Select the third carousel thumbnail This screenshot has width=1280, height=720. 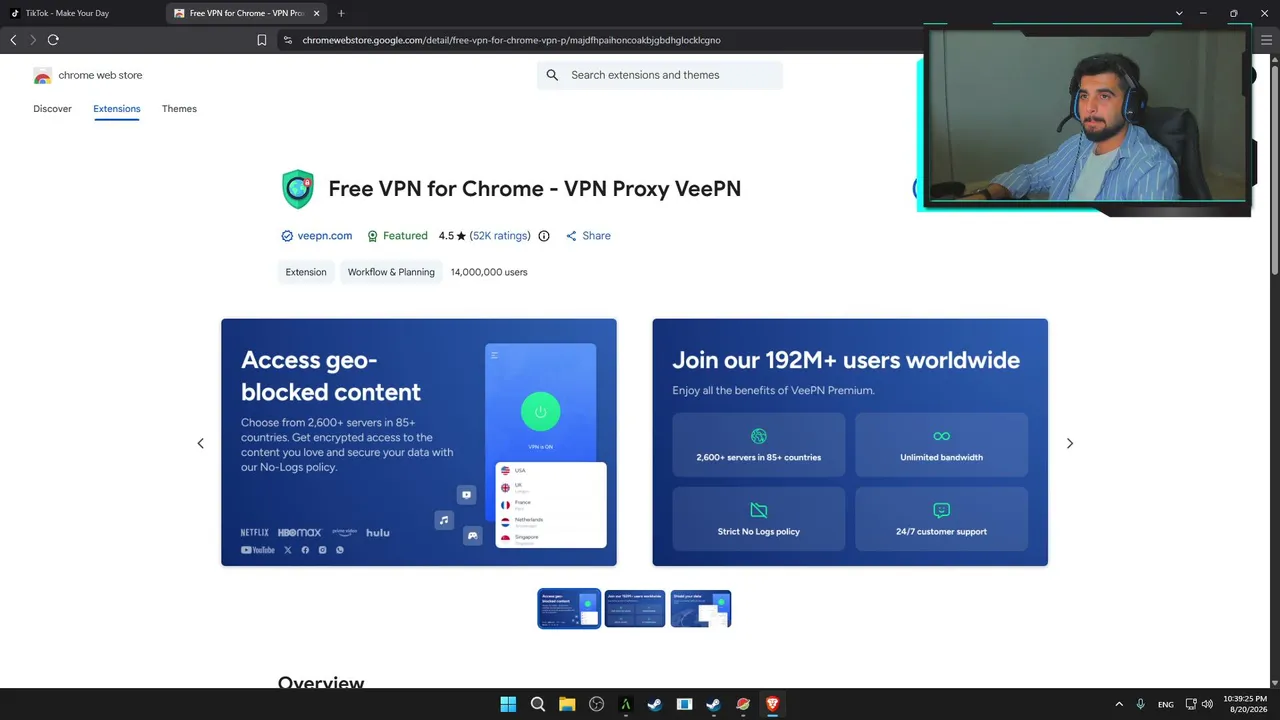[701, 608]
